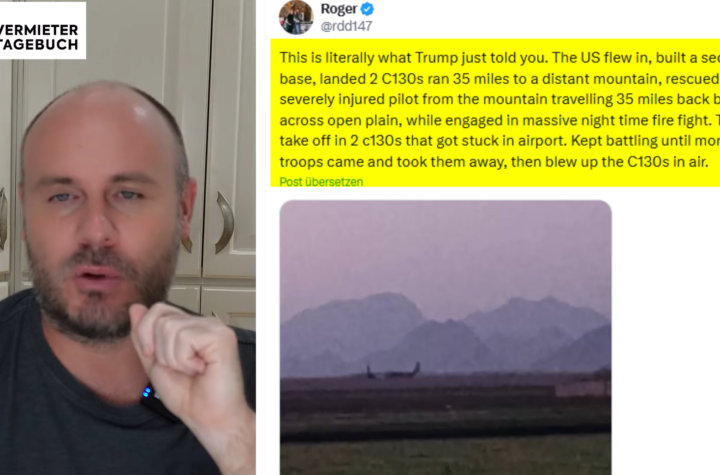Click the aircraft silhouette on the runway
Viewport: 720px width, 475px height.
pyautogui.click(x=394, y=371)
